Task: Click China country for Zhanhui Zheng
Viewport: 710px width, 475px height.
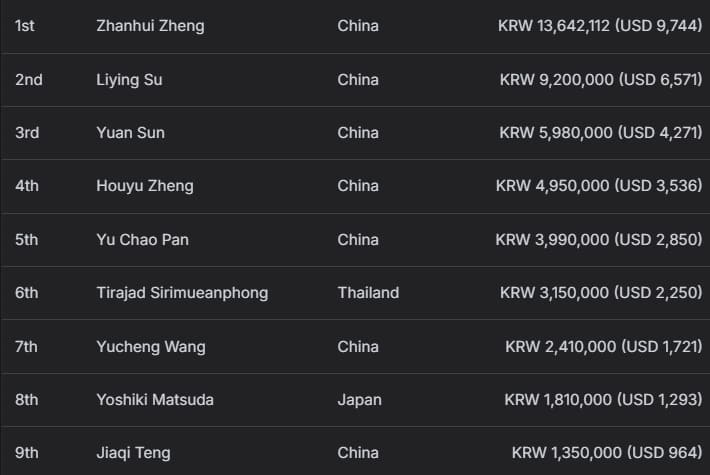Action: (x=358, y=26)
